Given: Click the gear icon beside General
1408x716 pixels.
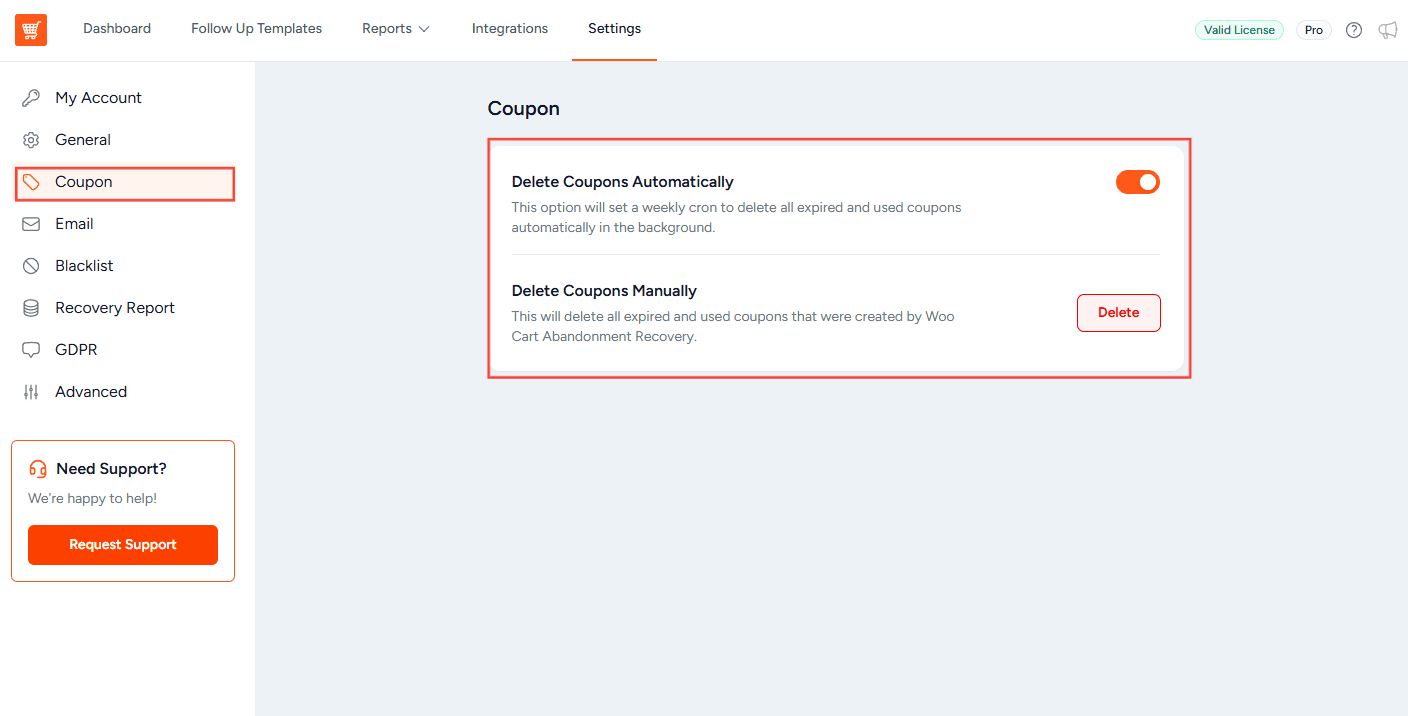Looking at the screenshot, I should coord(31,140).
